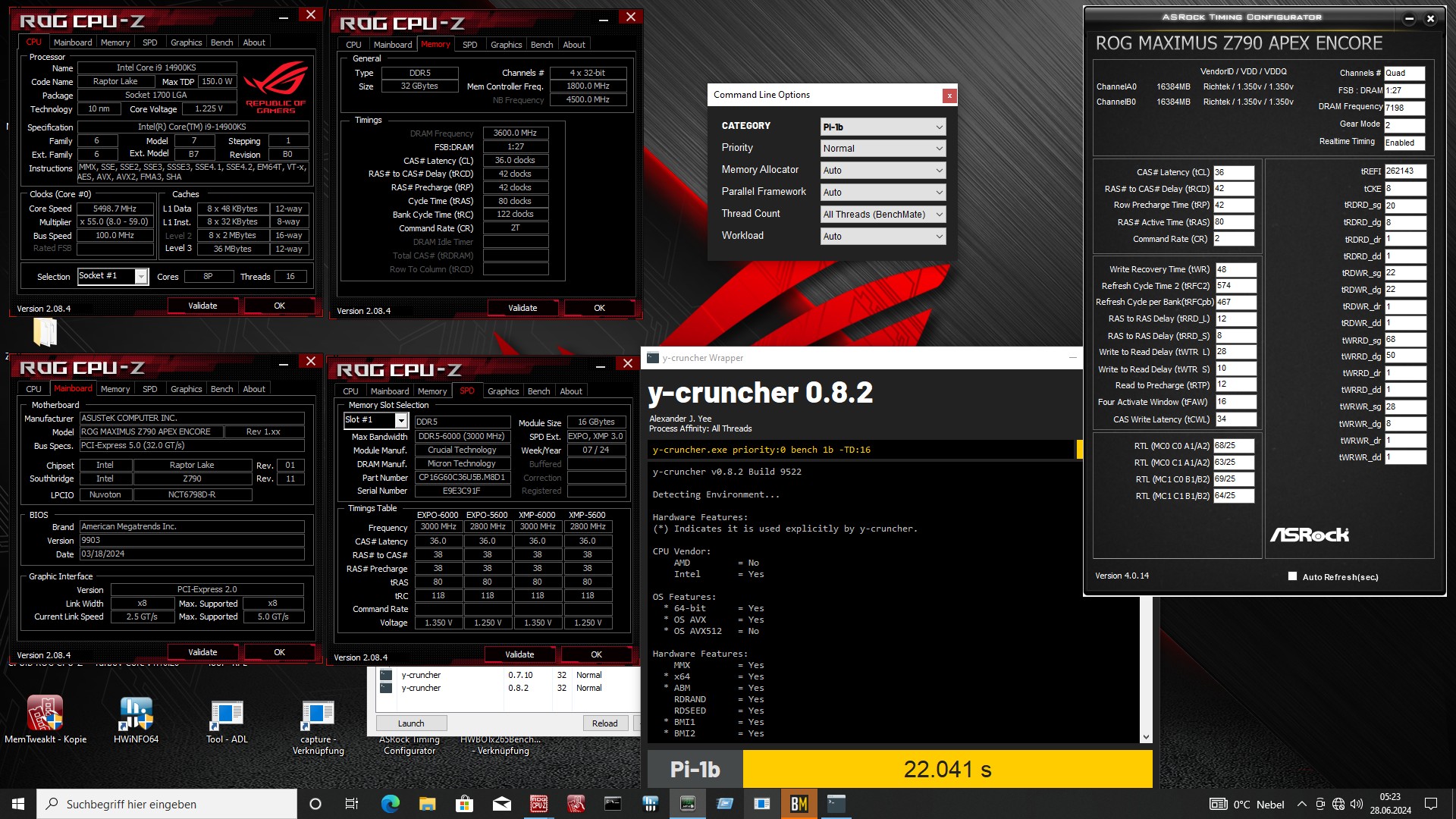This screenshot has width=1456, height=819.
Task: Enable the Auto Refresh(sec) checkbox
Action: pyautogui.click(x=1292, y=576)
